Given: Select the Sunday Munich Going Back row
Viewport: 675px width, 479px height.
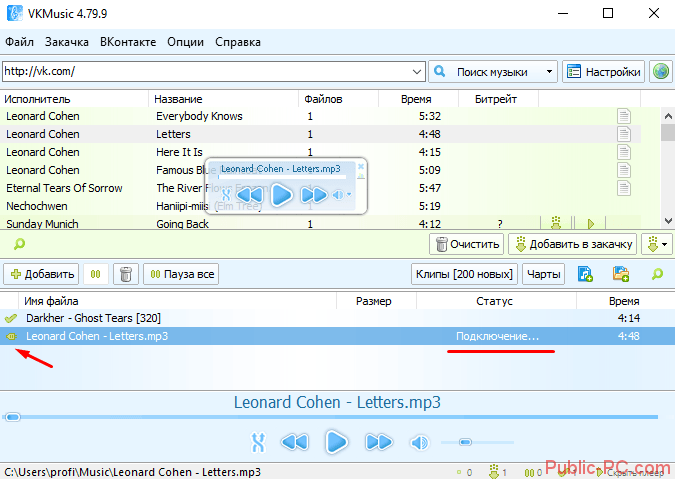Looking at the screenshot, I should [320, 223].
